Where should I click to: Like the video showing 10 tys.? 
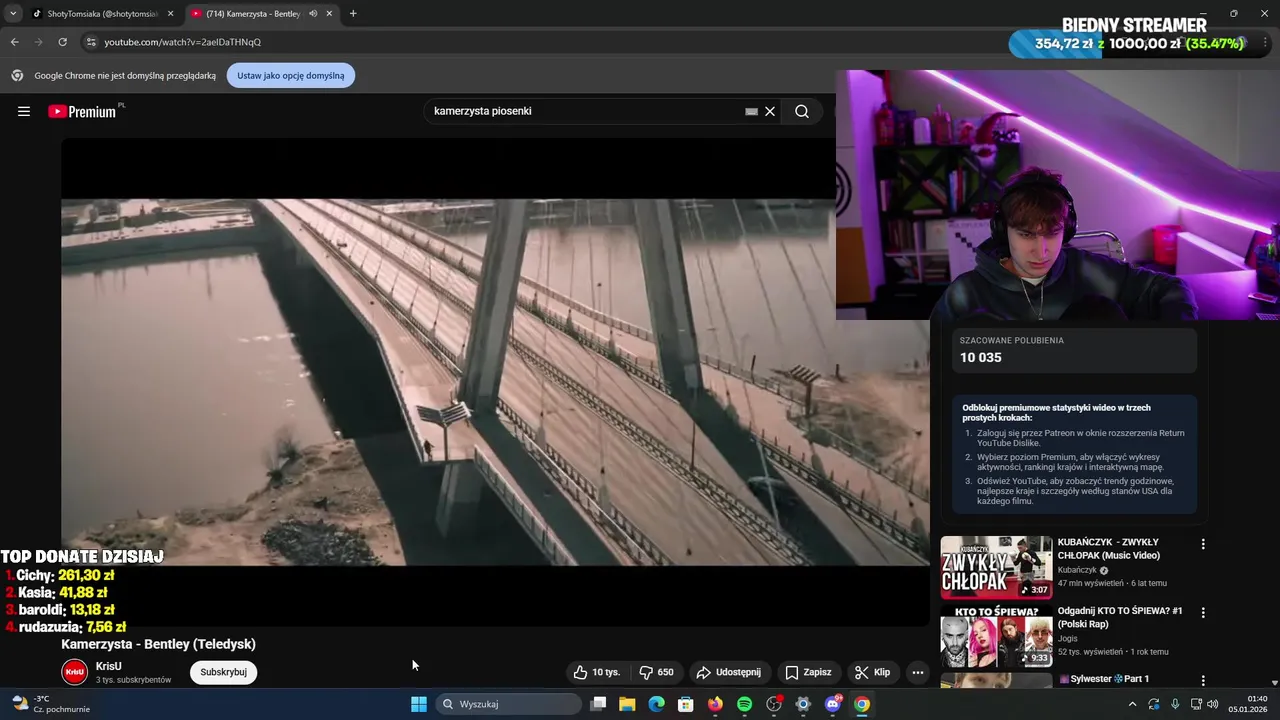pos(597,672)
